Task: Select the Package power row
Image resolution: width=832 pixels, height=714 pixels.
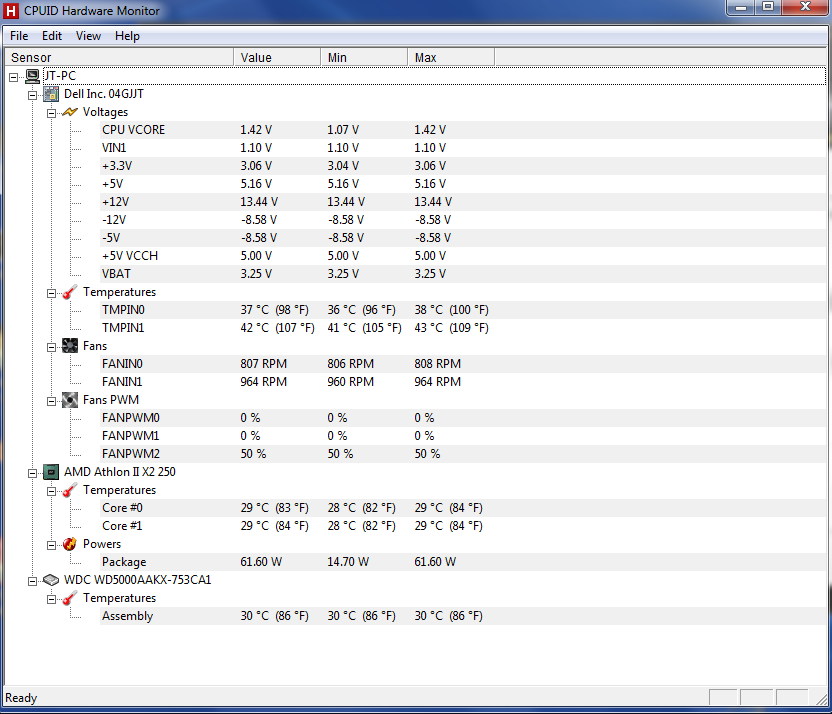Action: (x=124, y=562)
